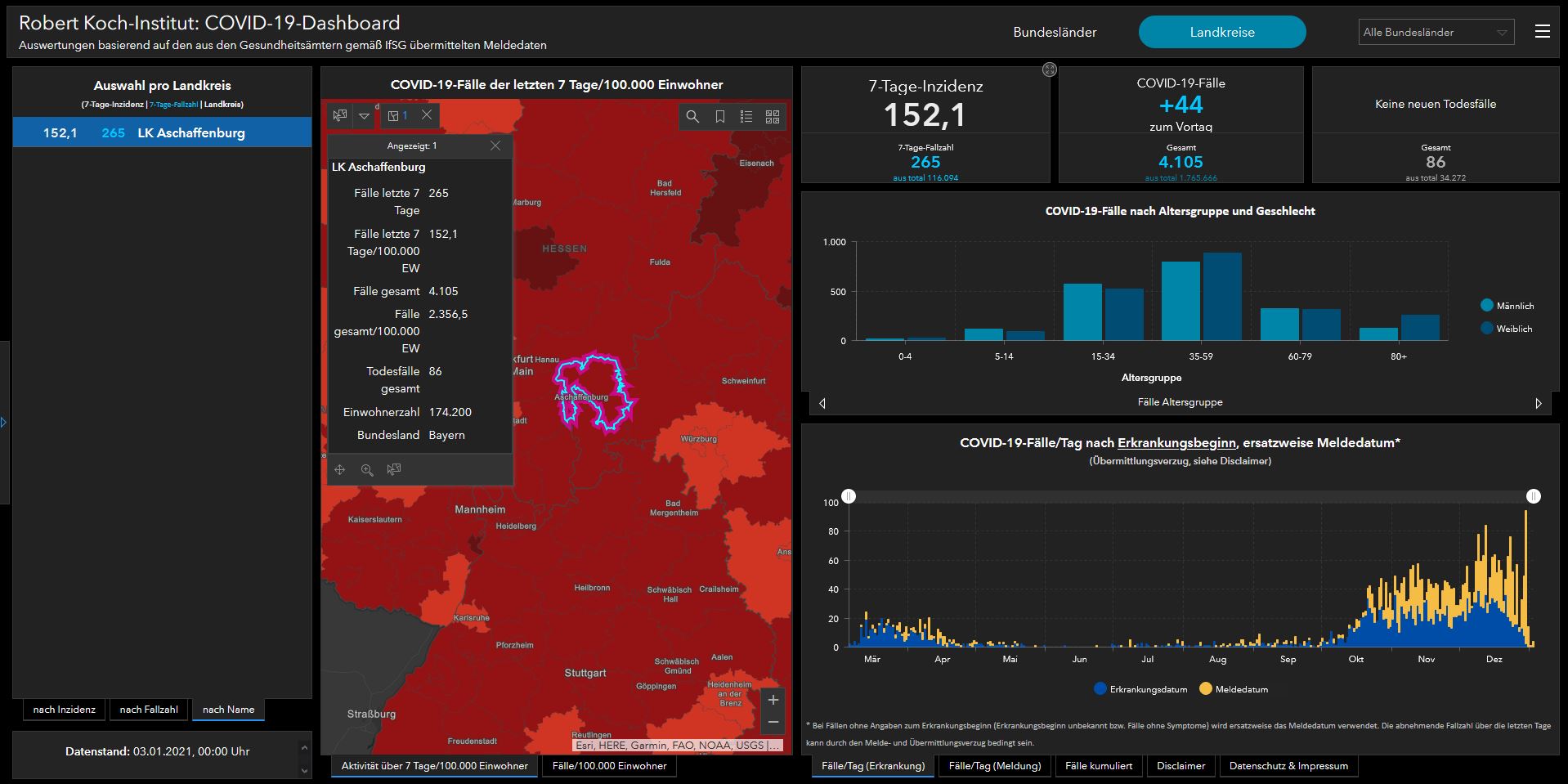Open map bookmarks icon

click(x=720, y=117)
